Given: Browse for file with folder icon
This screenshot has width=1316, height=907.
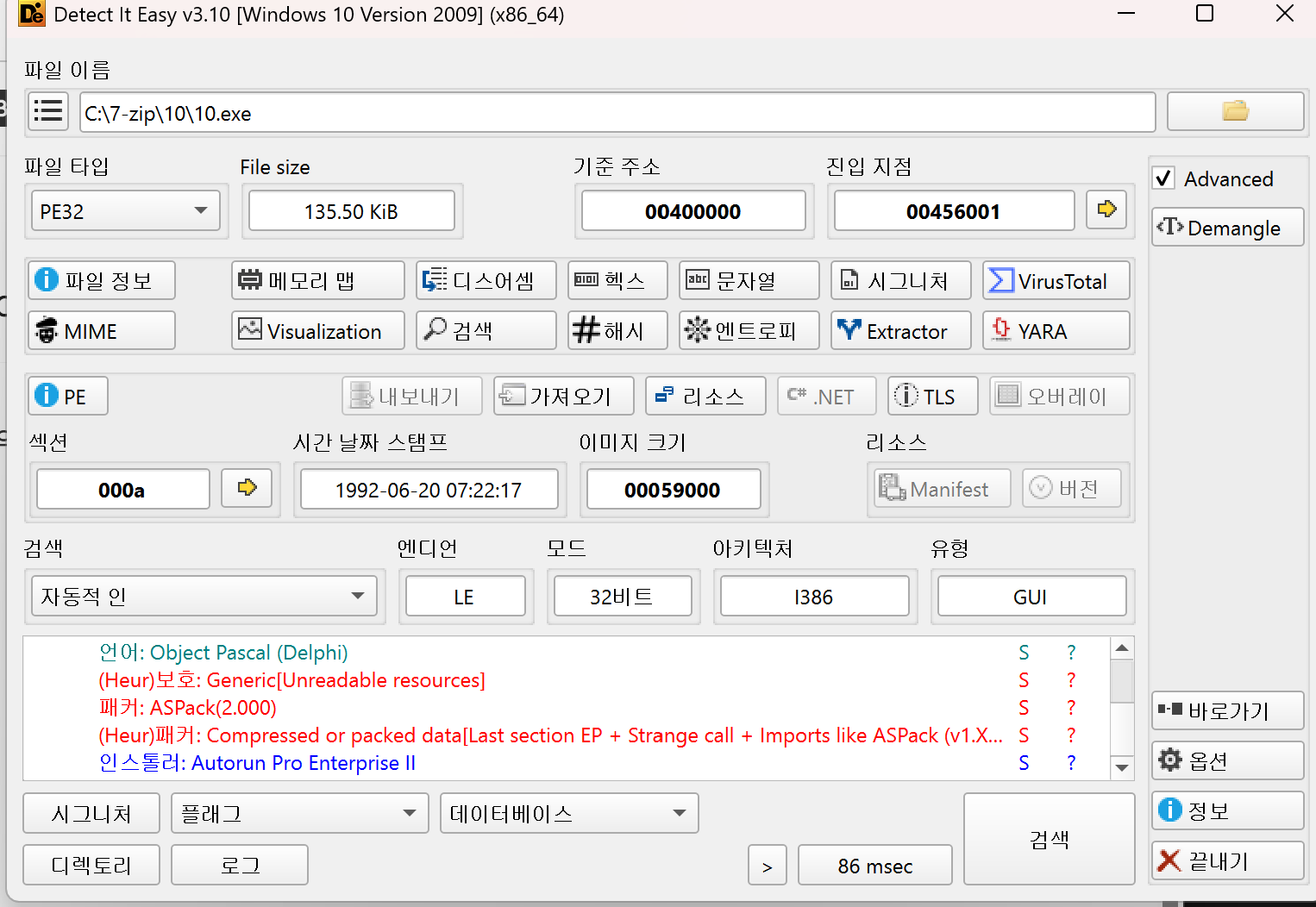Looking at the screenshot, I should click(1235, 112).
